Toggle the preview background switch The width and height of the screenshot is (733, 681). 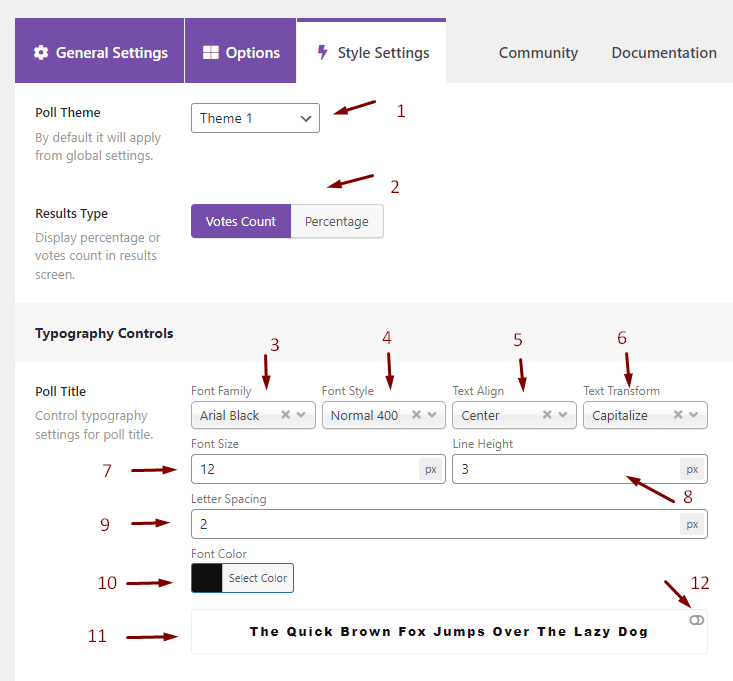click(697, 620)
